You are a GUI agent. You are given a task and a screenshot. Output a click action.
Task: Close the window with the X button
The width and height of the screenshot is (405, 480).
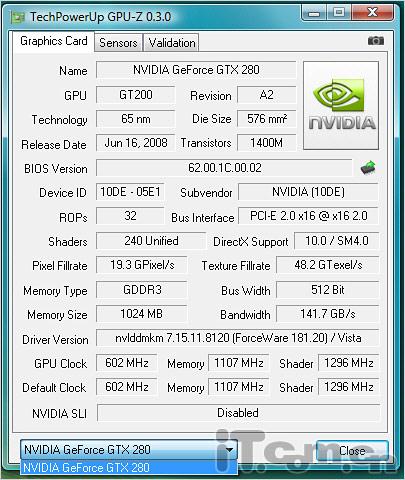[373, 13]
